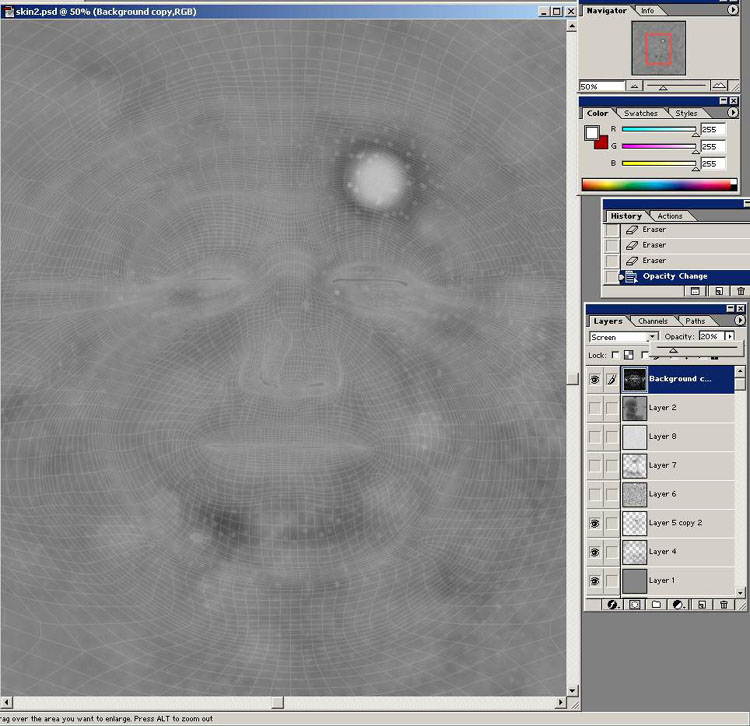
Task: Show Layer 2 via visibility box
Action: pyautogui.click(x=594, y=408)
